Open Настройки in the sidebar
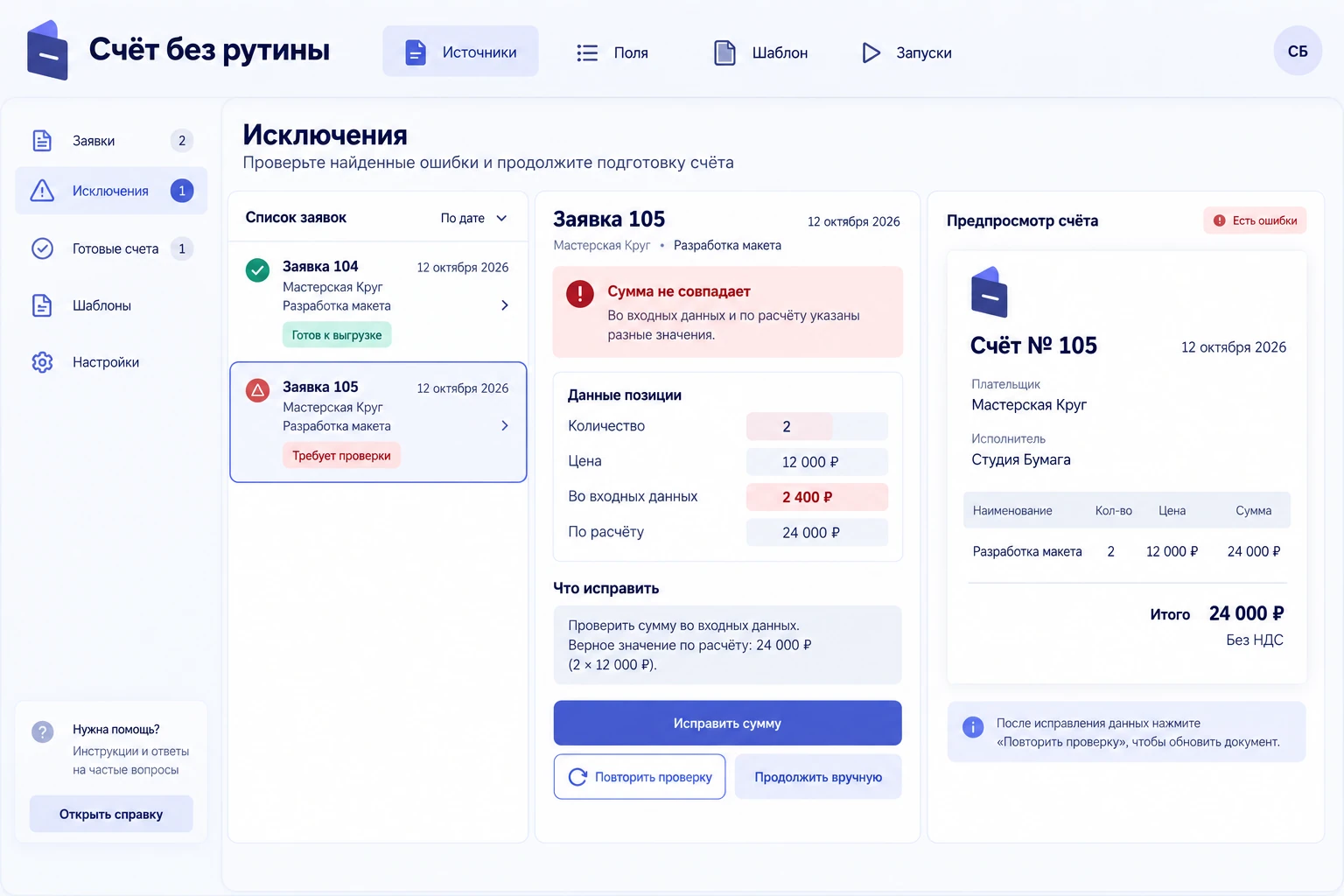 [111, 362]
